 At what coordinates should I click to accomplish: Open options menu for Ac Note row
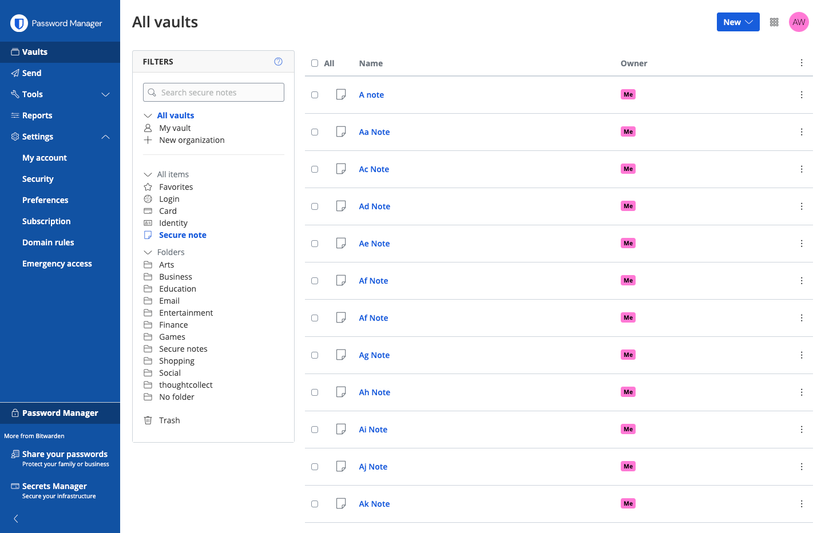pos(801,170)
